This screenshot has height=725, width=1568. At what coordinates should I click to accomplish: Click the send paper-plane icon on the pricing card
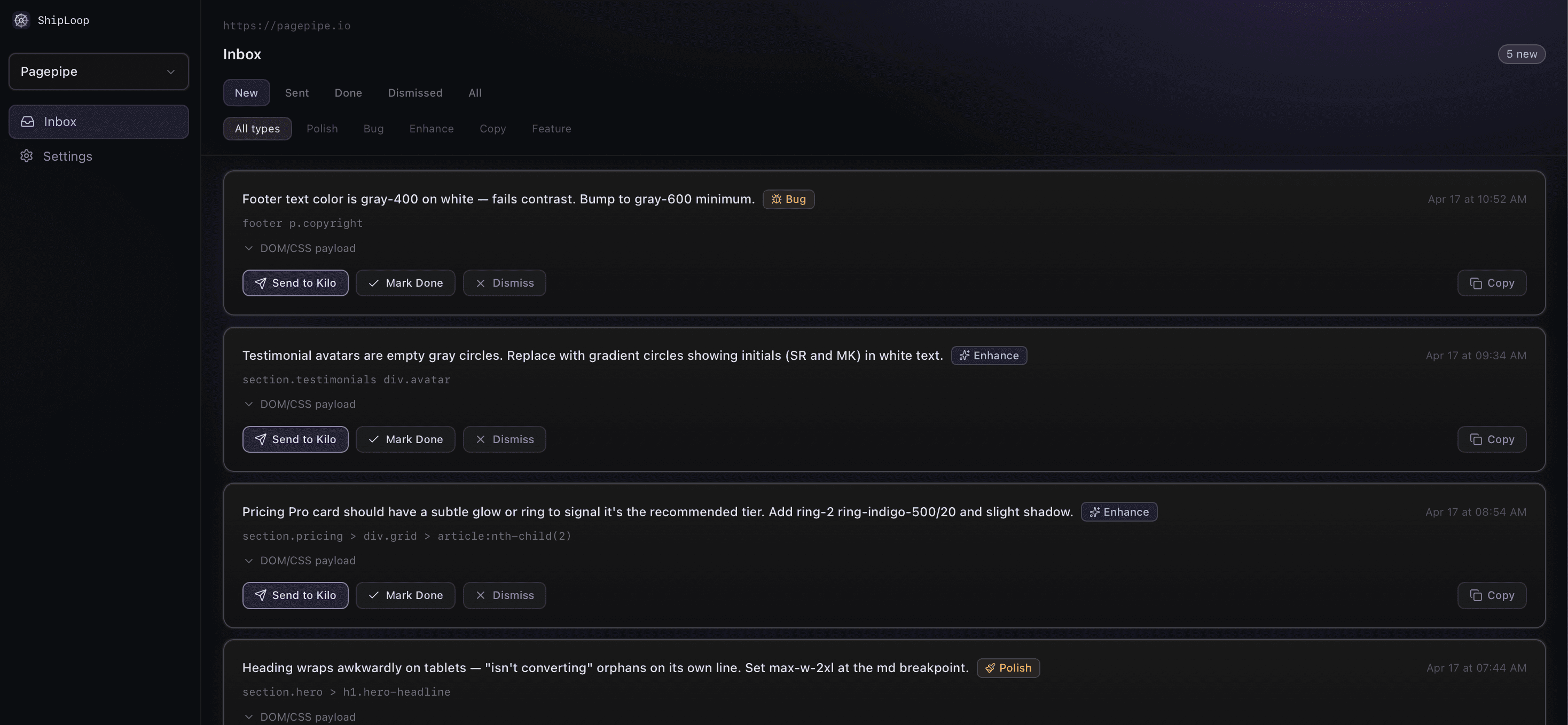(x=262, y=595)
